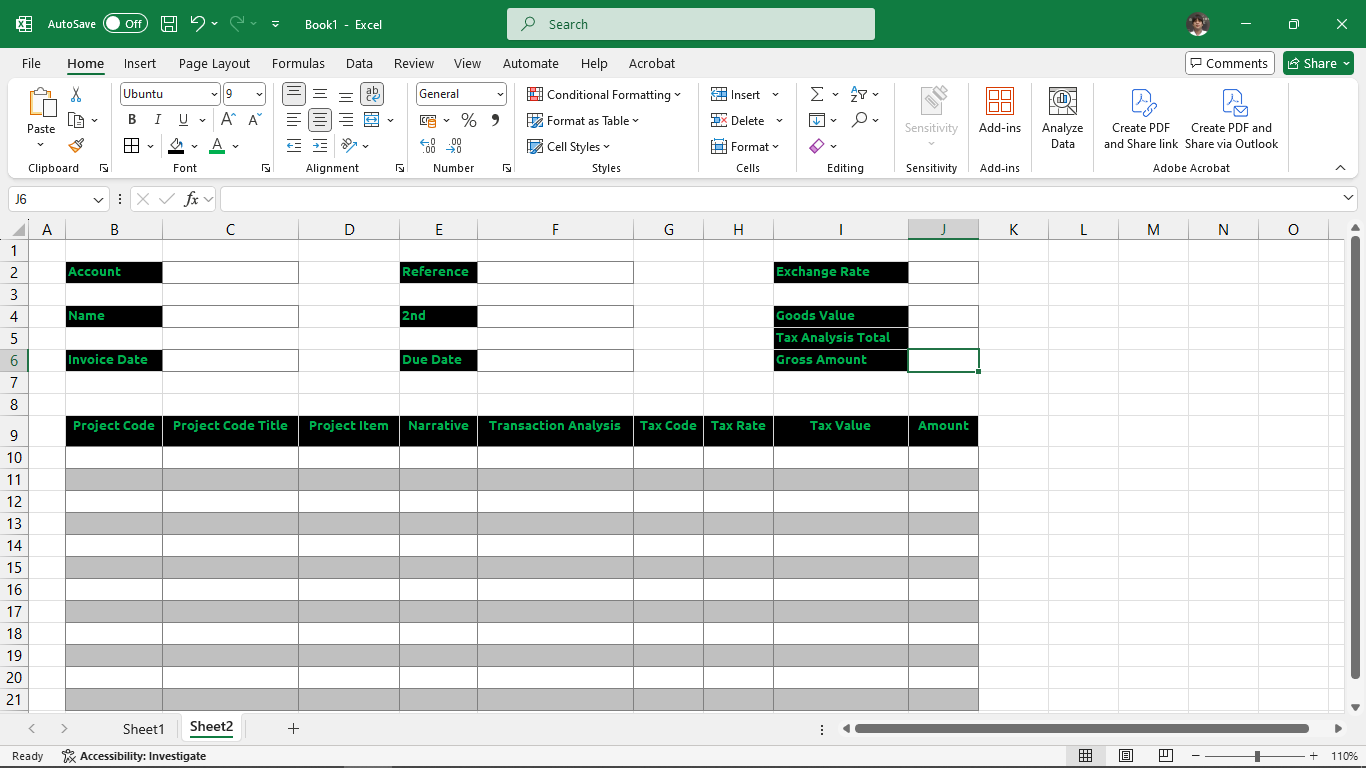1366x768 pixels.
Task: Click the Underline formatting icon
Action: click(x=182, y=120)
